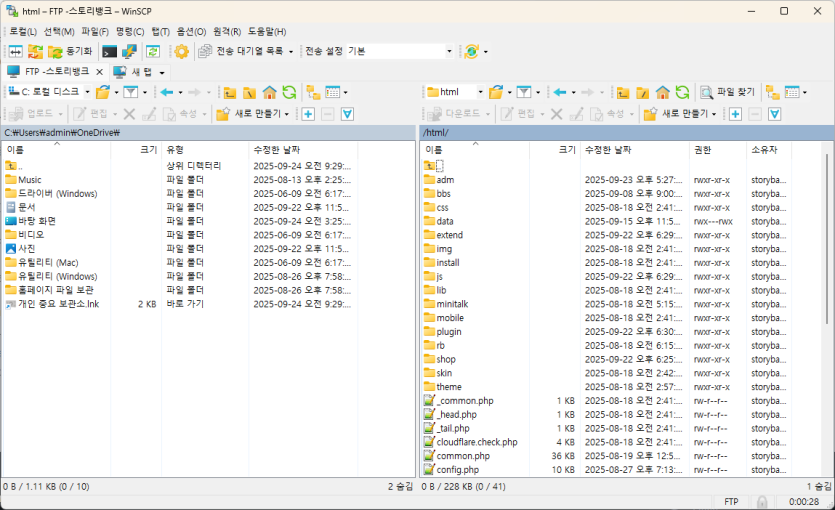Select the config.php file in remote list
This screenshot has height=510, width=835.
457,470
